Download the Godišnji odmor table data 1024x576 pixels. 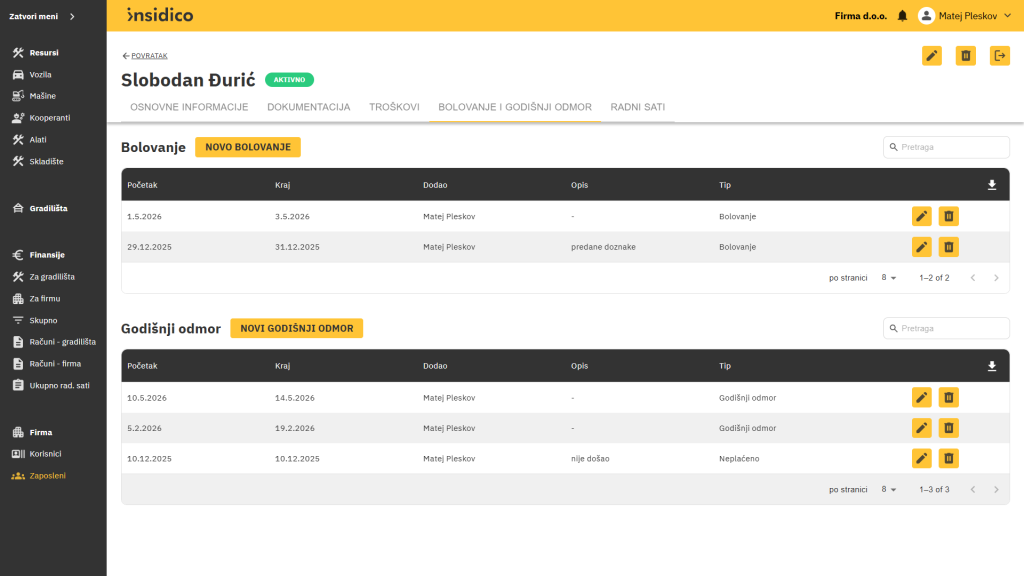[x=991, y=366]
